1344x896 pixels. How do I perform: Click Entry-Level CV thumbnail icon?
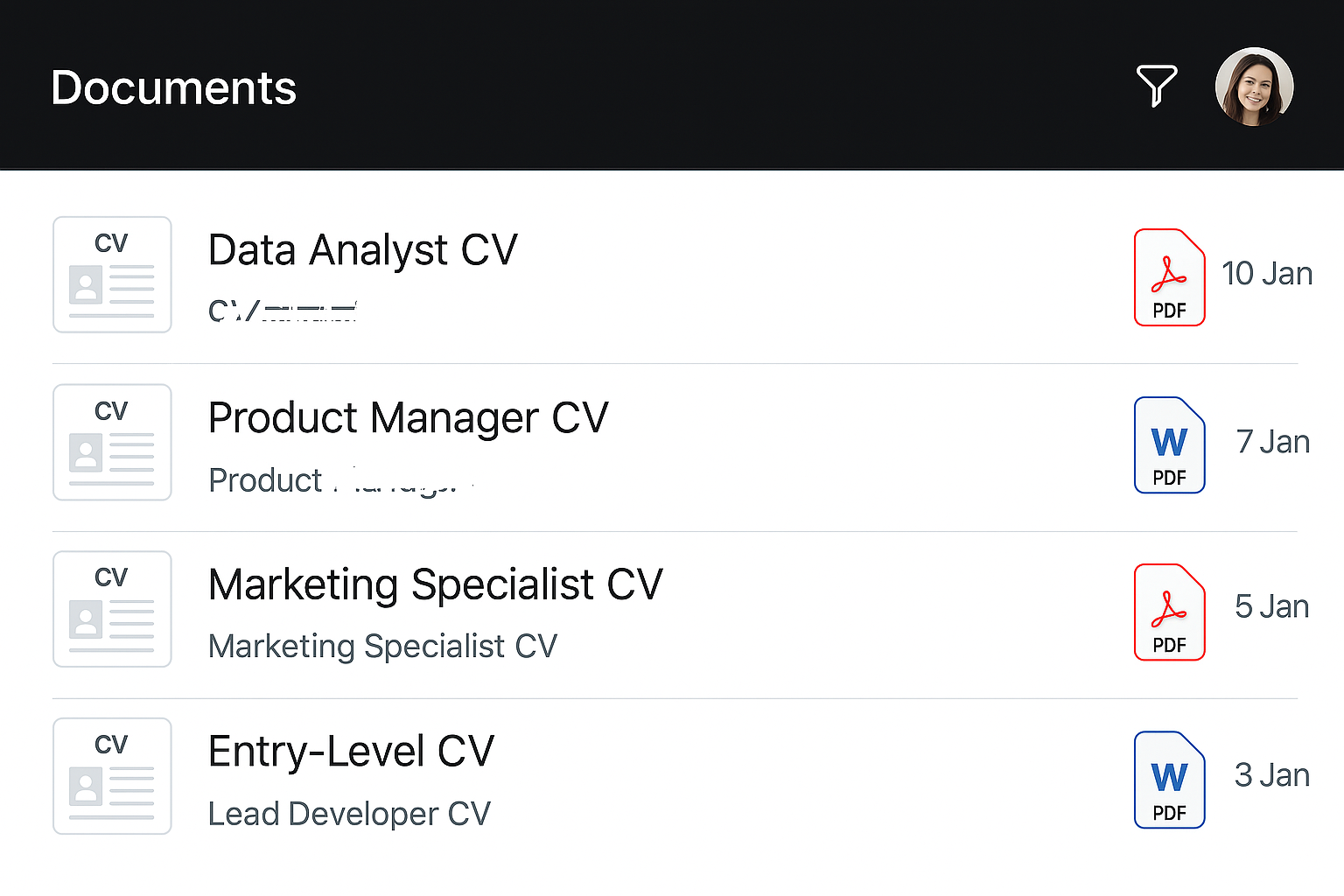click(112, 776)
